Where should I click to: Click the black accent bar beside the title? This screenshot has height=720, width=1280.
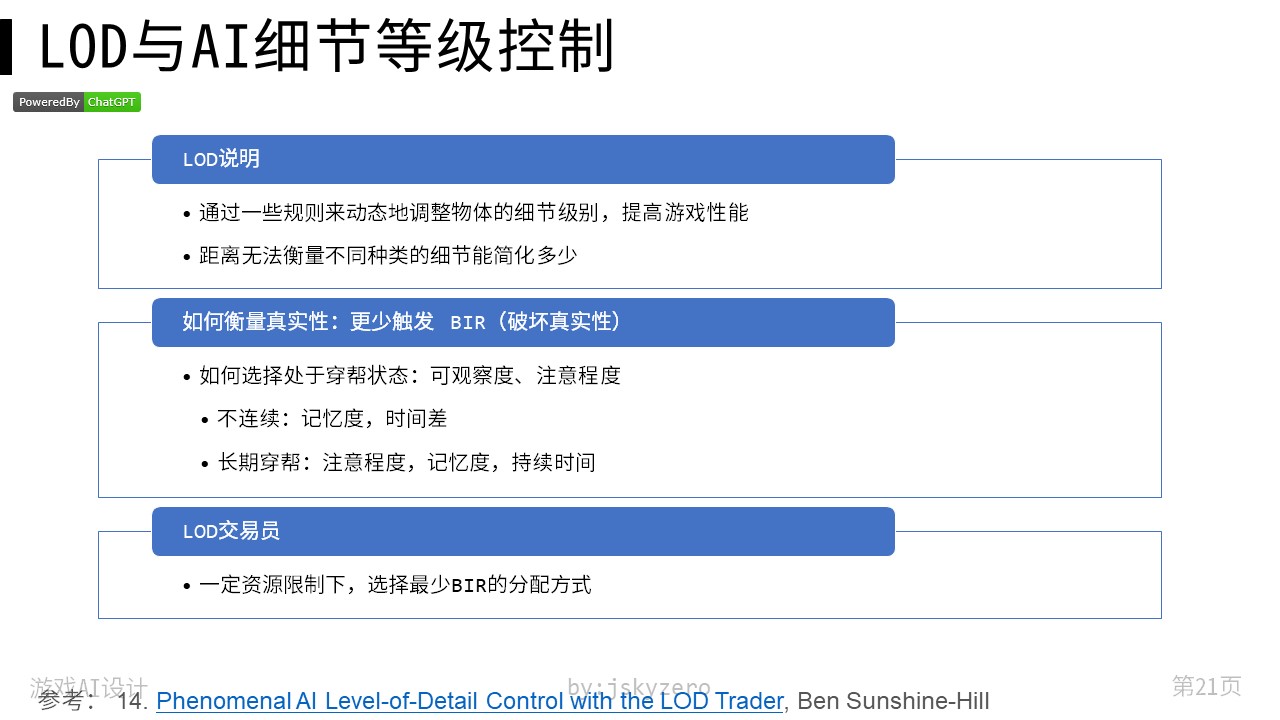tap(6, 47)
